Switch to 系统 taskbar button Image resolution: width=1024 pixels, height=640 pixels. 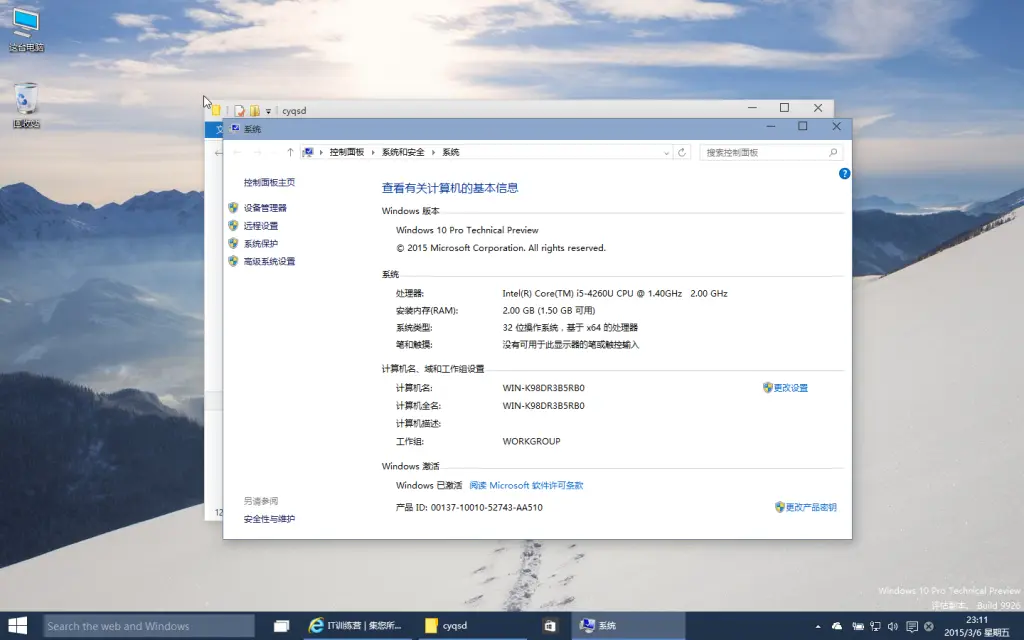click(627, 626)
